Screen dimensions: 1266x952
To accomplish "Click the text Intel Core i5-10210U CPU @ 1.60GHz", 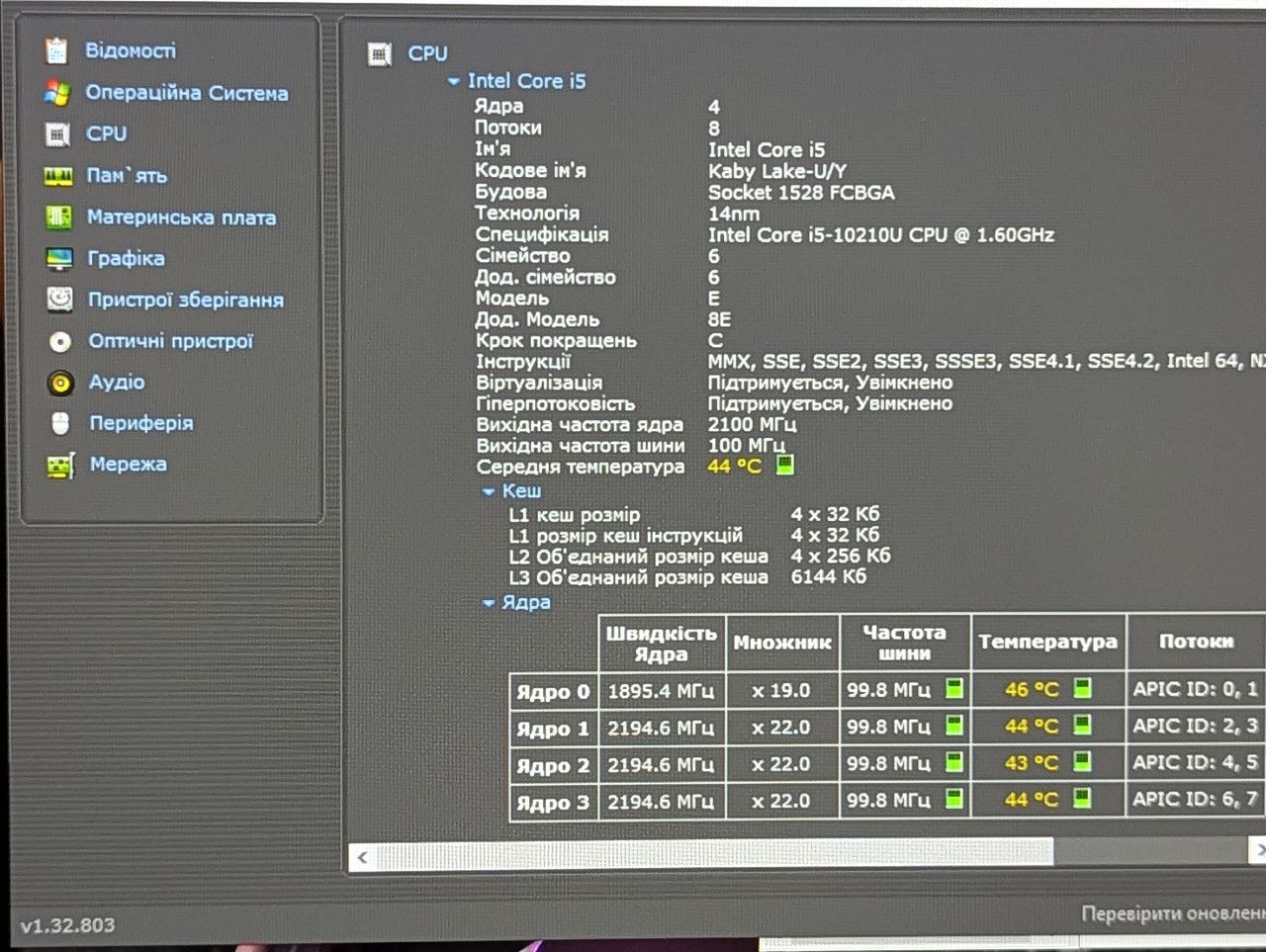I will pyautogui.click(x=881, y=235).
